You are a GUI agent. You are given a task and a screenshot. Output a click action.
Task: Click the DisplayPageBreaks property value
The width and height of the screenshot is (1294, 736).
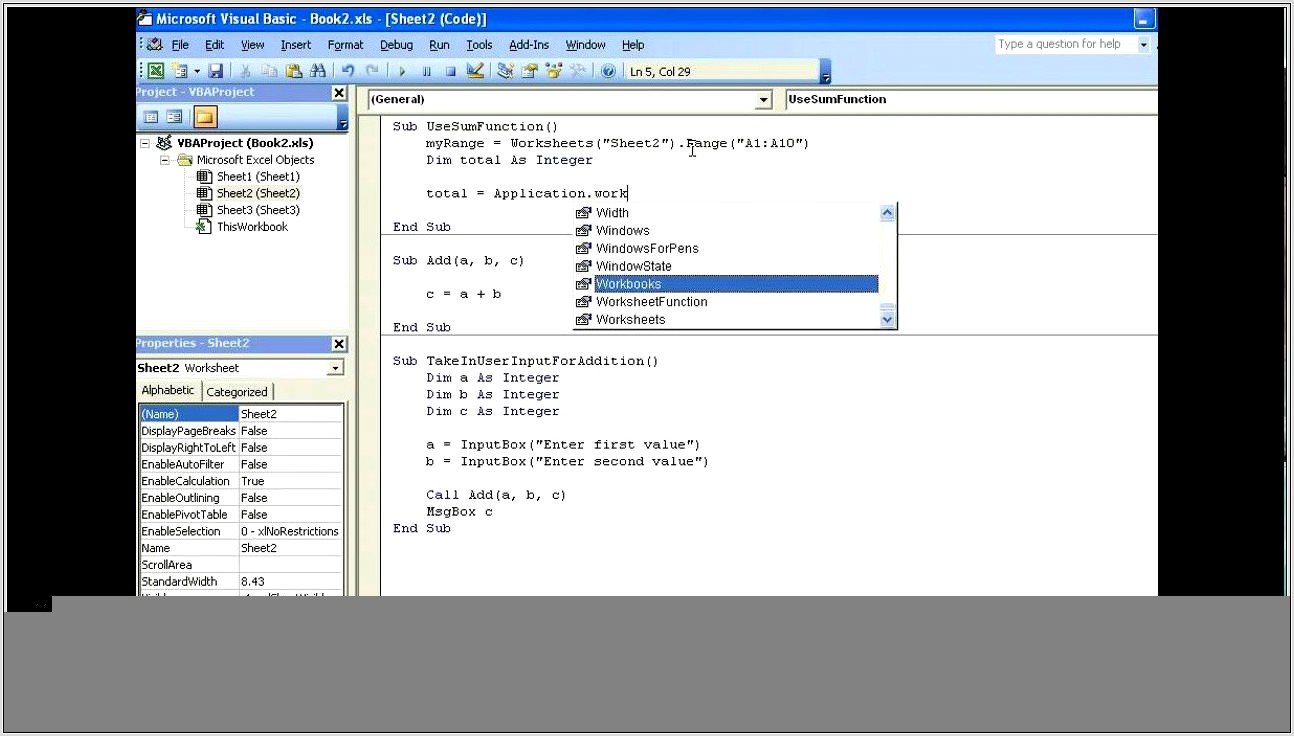point(291,431)
